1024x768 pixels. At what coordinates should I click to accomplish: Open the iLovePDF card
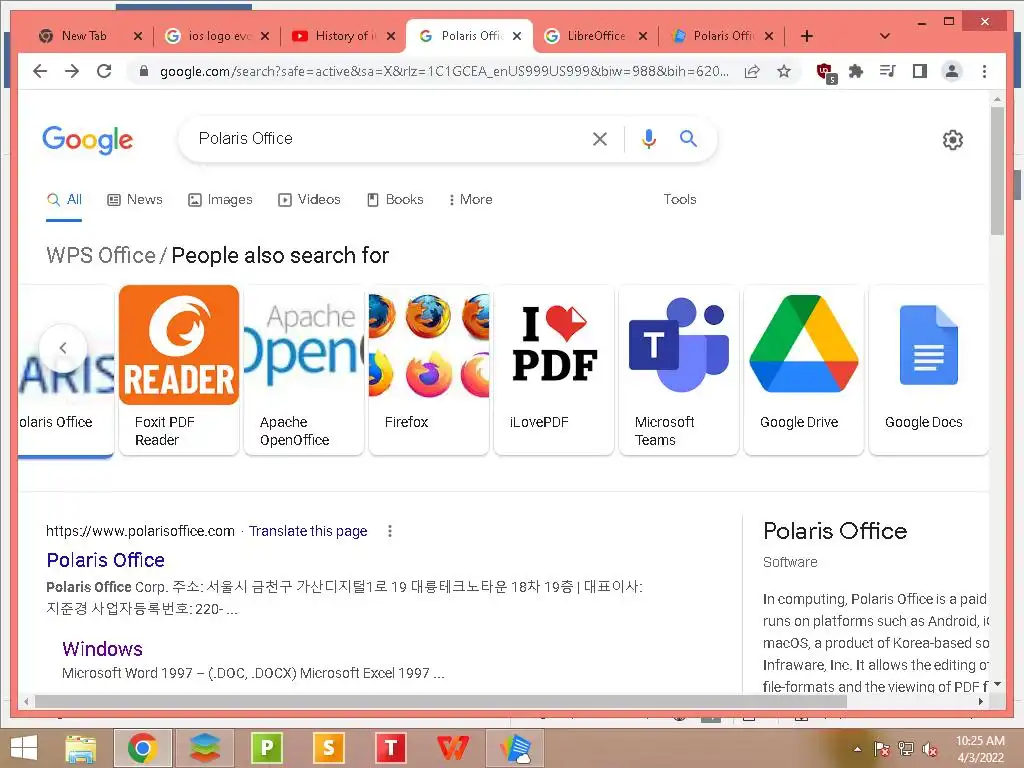pos(554,370)
